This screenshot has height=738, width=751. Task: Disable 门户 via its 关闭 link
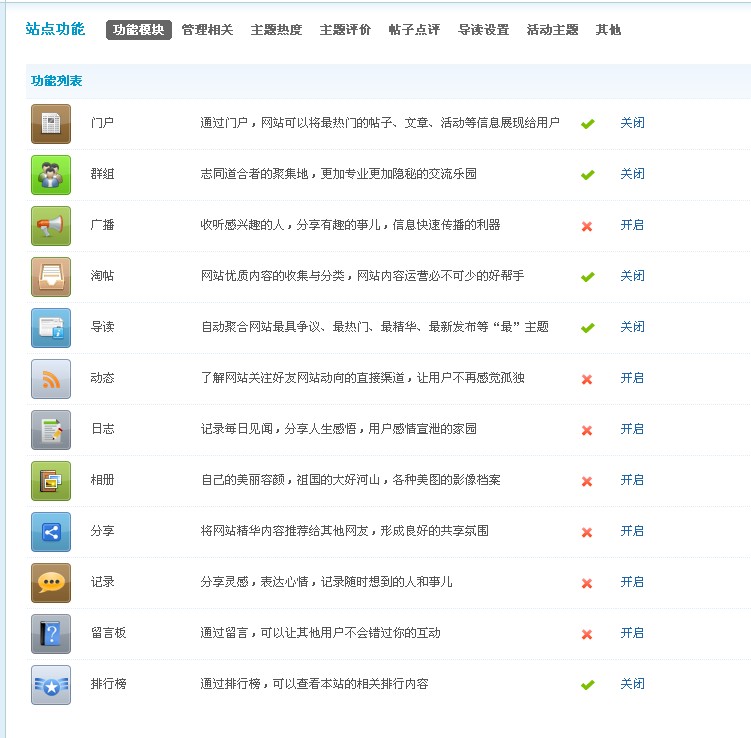[632, 123]
